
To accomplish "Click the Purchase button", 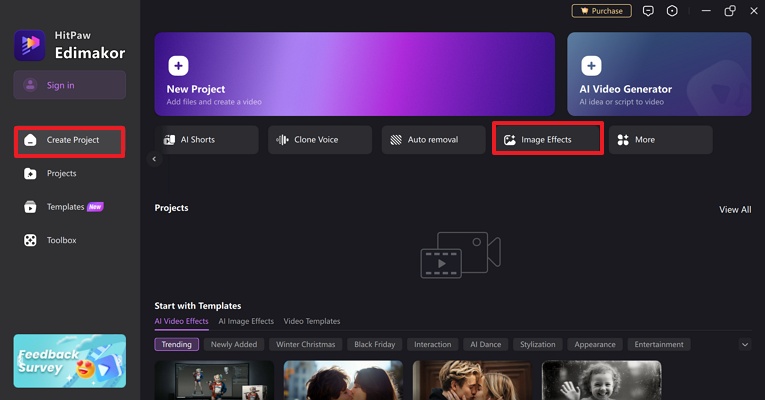I will [x=601, y=11].
